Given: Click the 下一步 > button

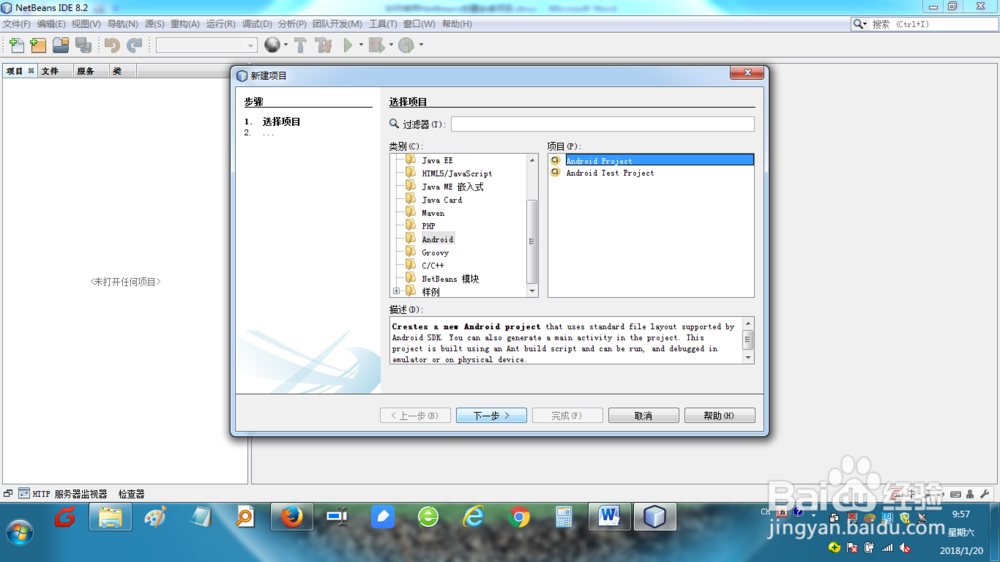Looking at the screenshot, I should coord(491,415).
